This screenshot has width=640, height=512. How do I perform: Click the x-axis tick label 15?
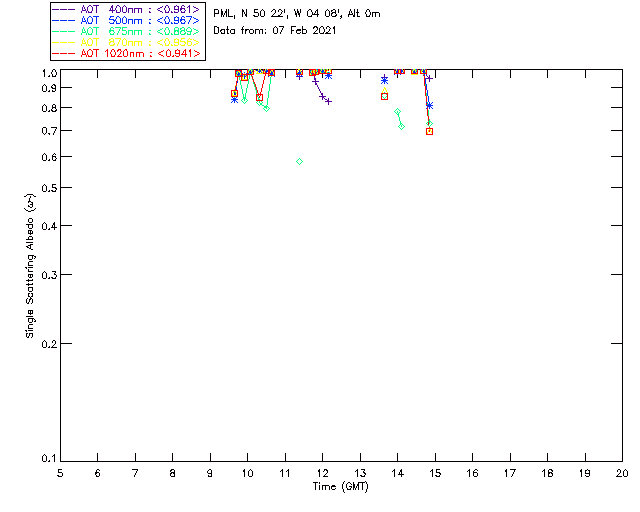click(x=435, y=473)
